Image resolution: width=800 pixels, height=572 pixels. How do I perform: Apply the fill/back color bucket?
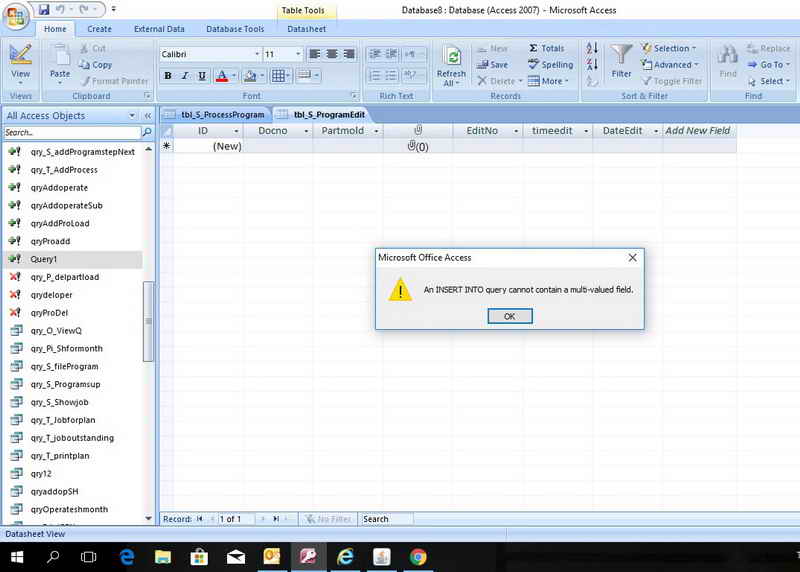(x=250, y=76)
